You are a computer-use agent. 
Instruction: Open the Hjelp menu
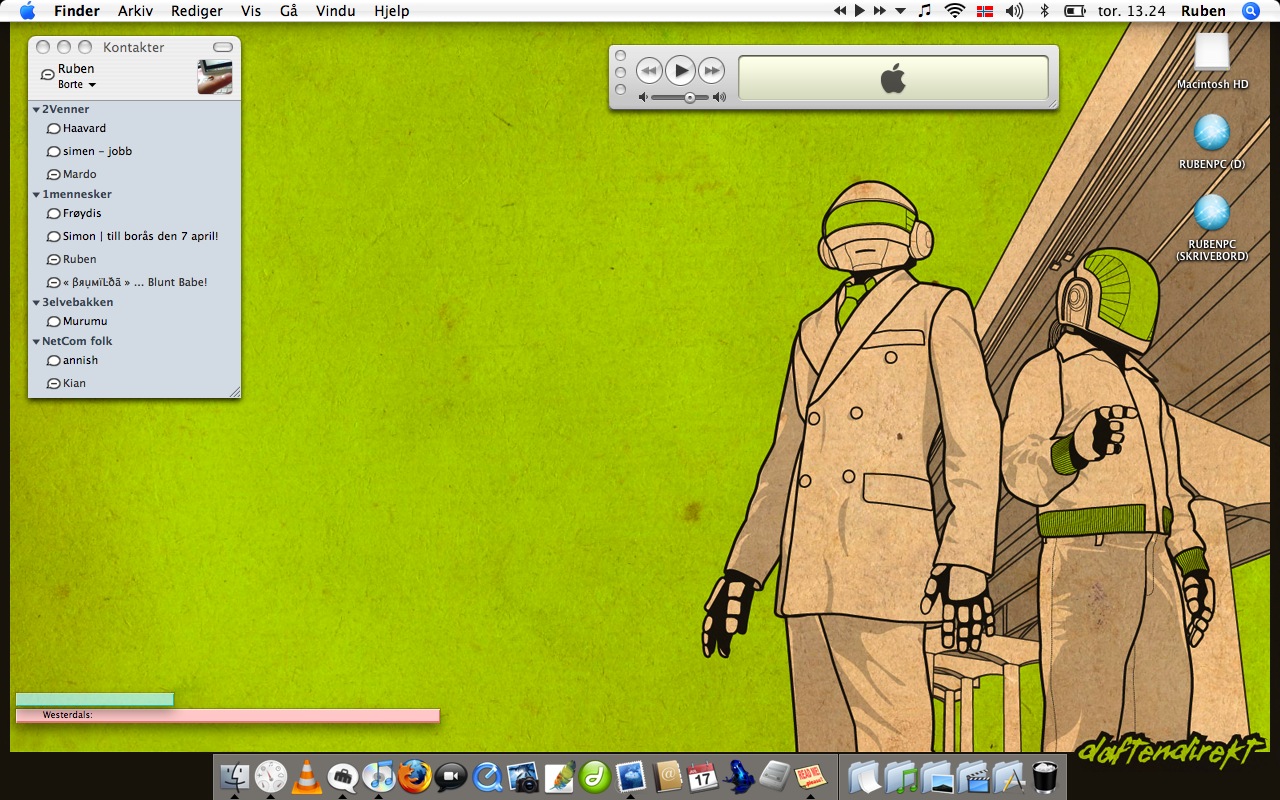click(391, 11)
